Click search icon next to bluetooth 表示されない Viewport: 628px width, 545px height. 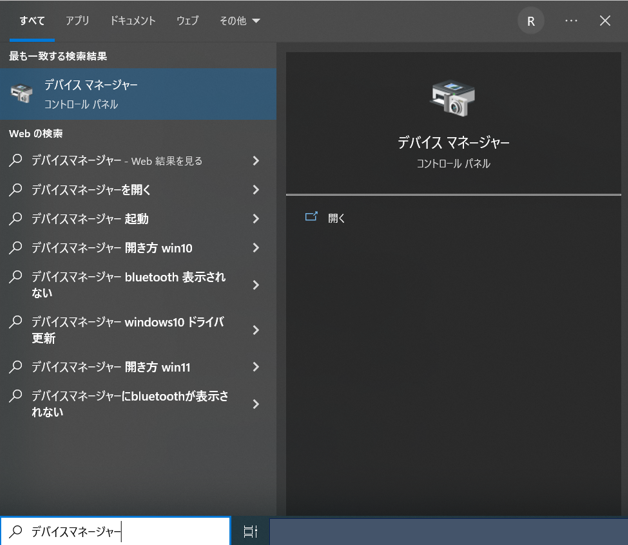click(x=16, y=277)
